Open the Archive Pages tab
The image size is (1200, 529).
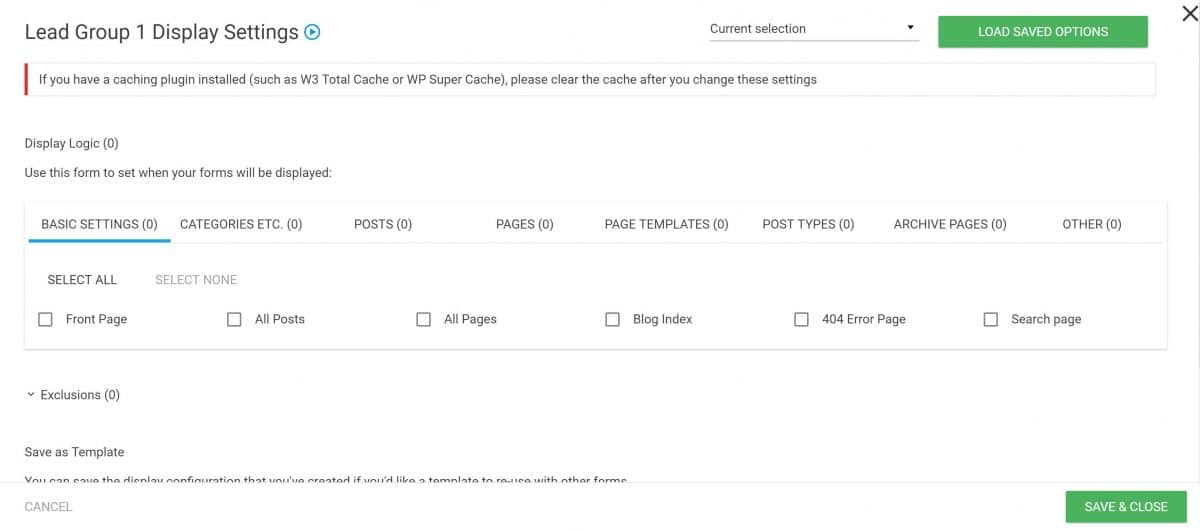point(950,224)
